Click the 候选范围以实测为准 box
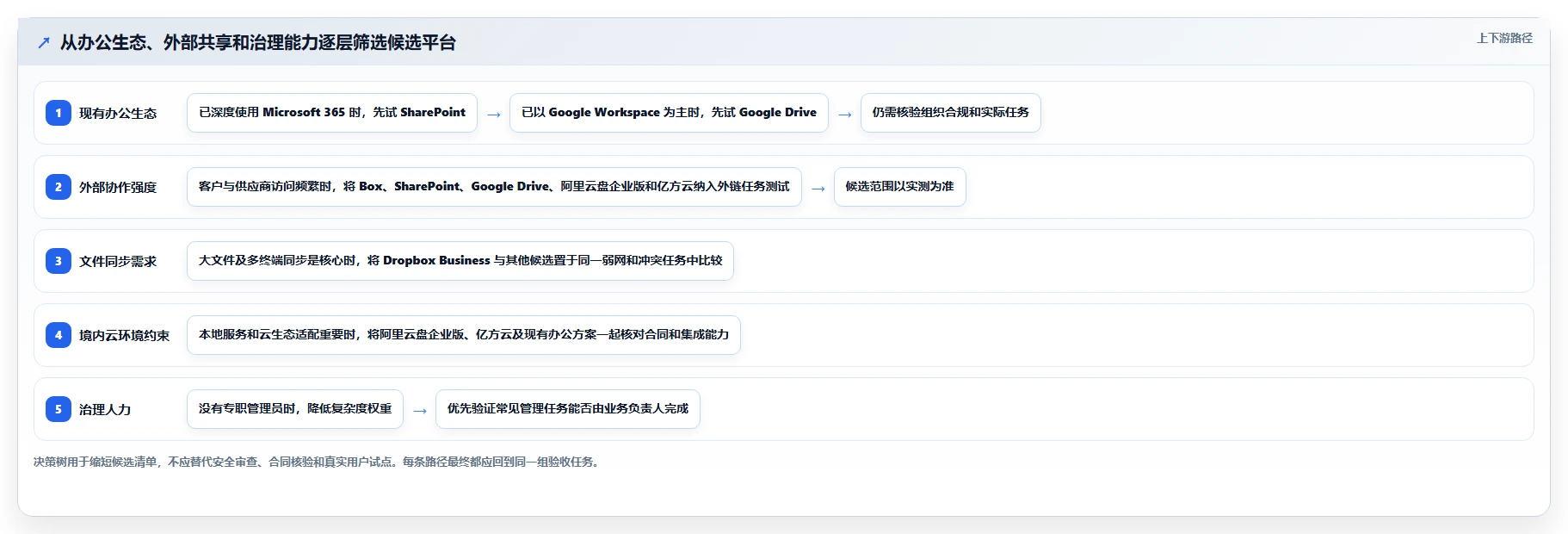 pos(900,187)
